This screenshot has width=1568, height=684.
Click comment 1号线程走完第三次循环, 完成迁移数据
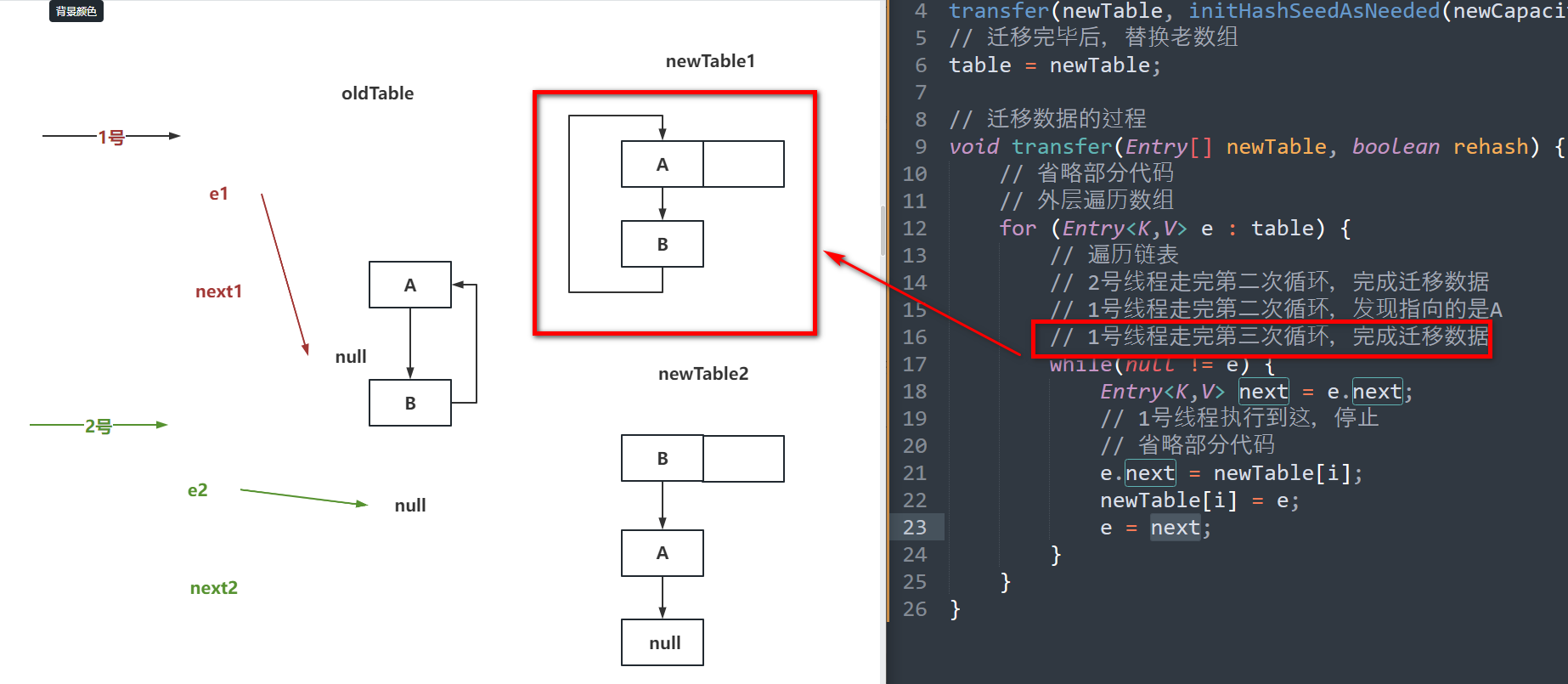(1270, 336)
